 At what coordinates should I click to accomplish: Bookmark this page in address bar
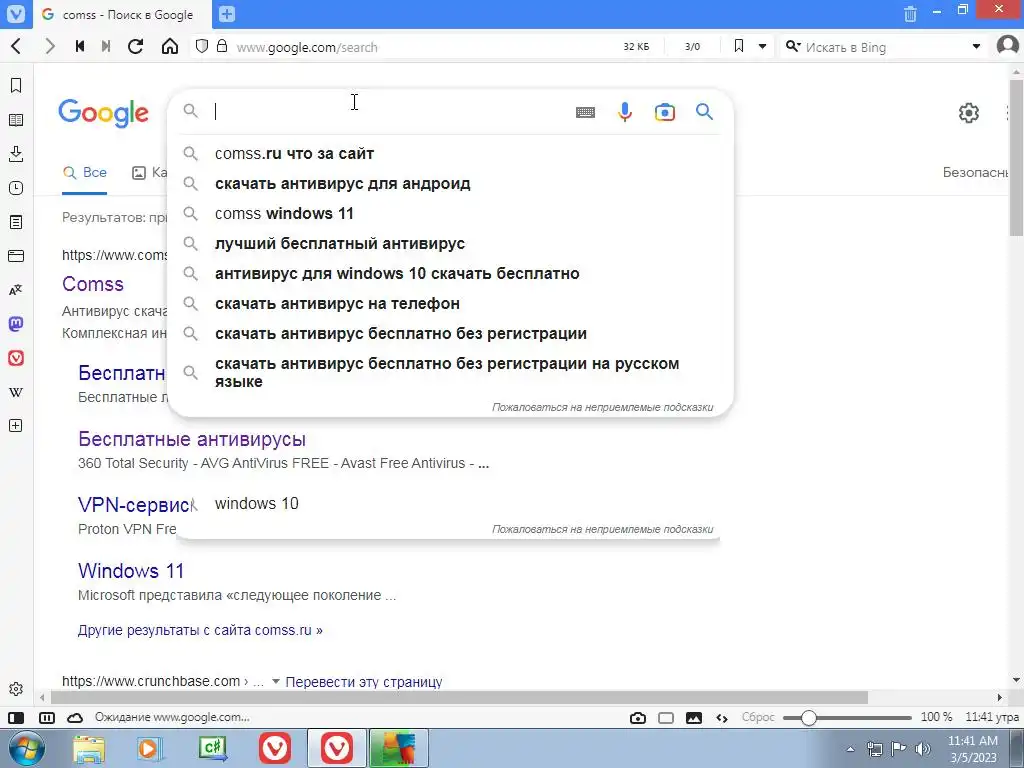pos(739,46)
